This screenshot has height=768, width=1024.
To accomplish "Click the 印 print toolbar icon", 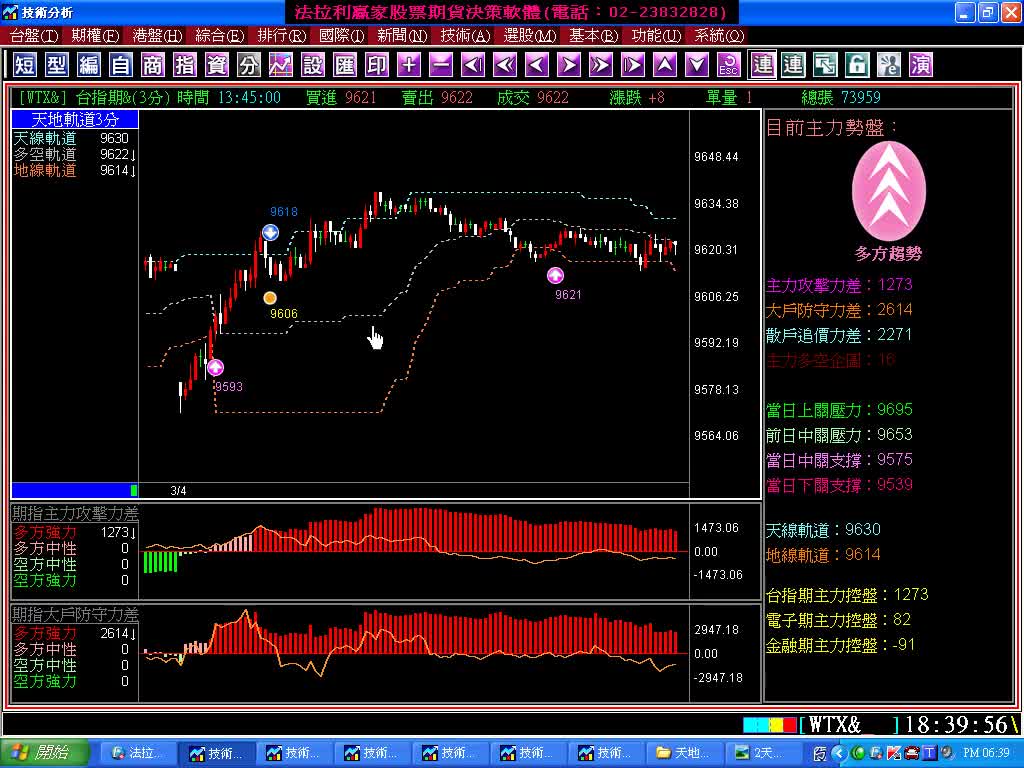I will click(x=377, y=65).
